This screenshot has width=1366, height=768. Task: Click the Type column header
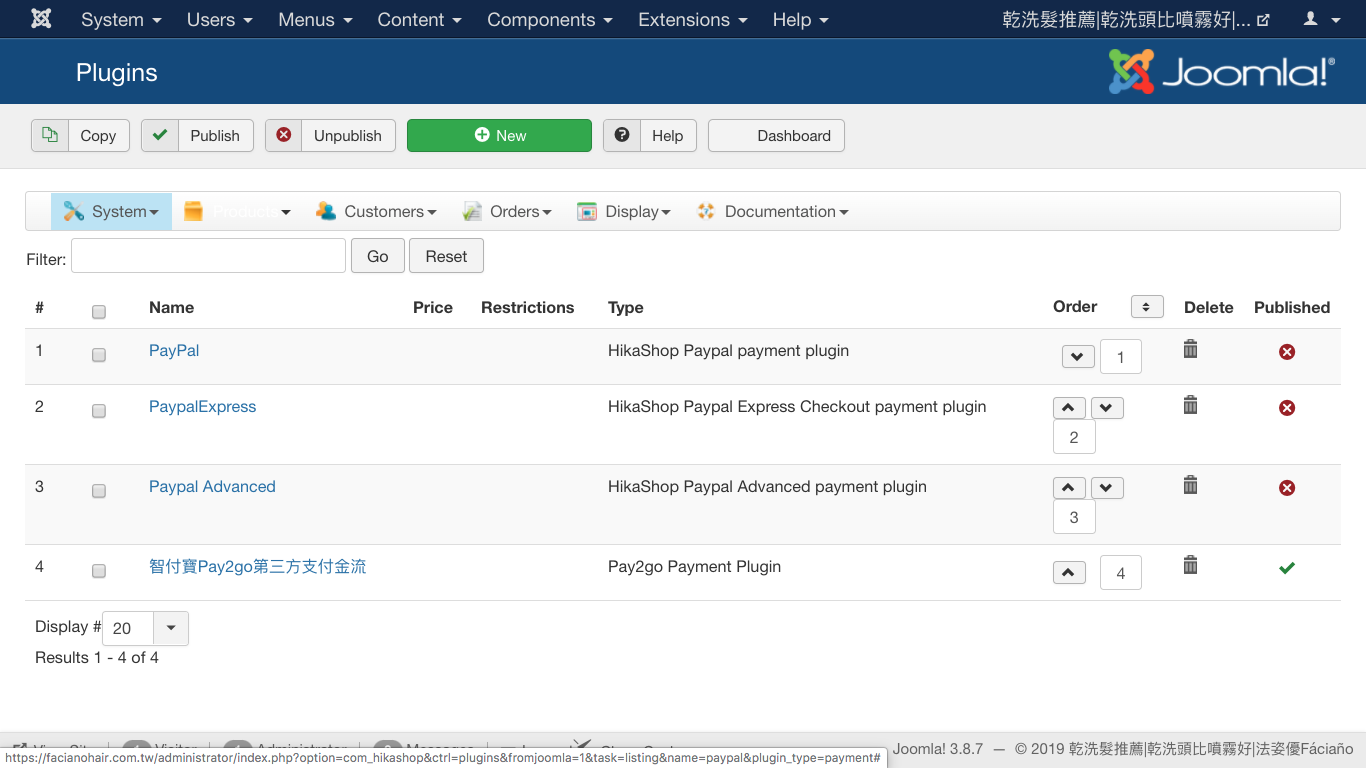626,307
